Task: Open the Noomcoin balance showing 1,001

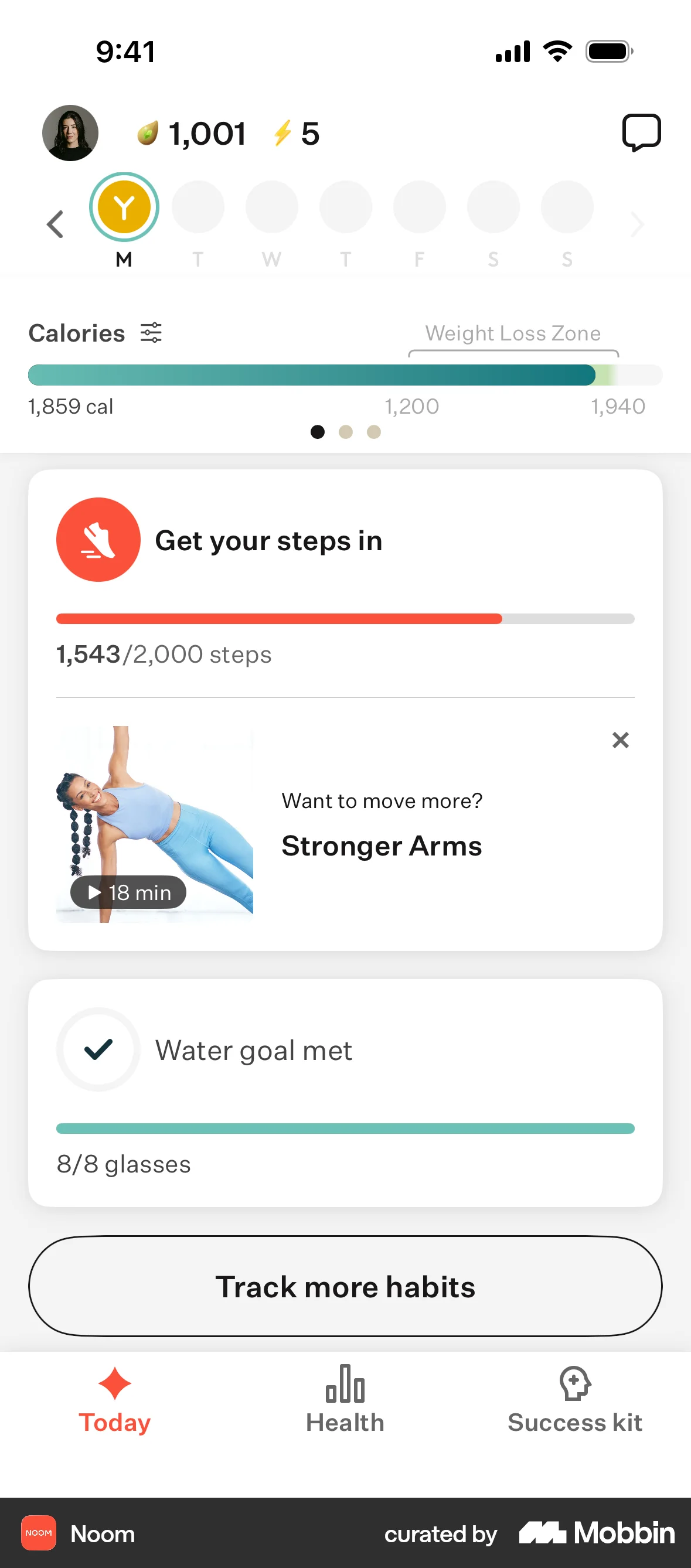Action: pyautogui.click(x=191, y=134)
